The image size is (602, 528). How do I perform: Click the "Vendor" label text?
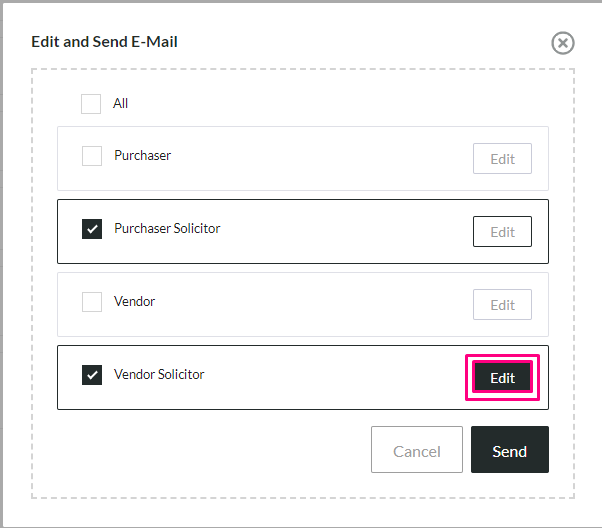(x=134, y=301)
